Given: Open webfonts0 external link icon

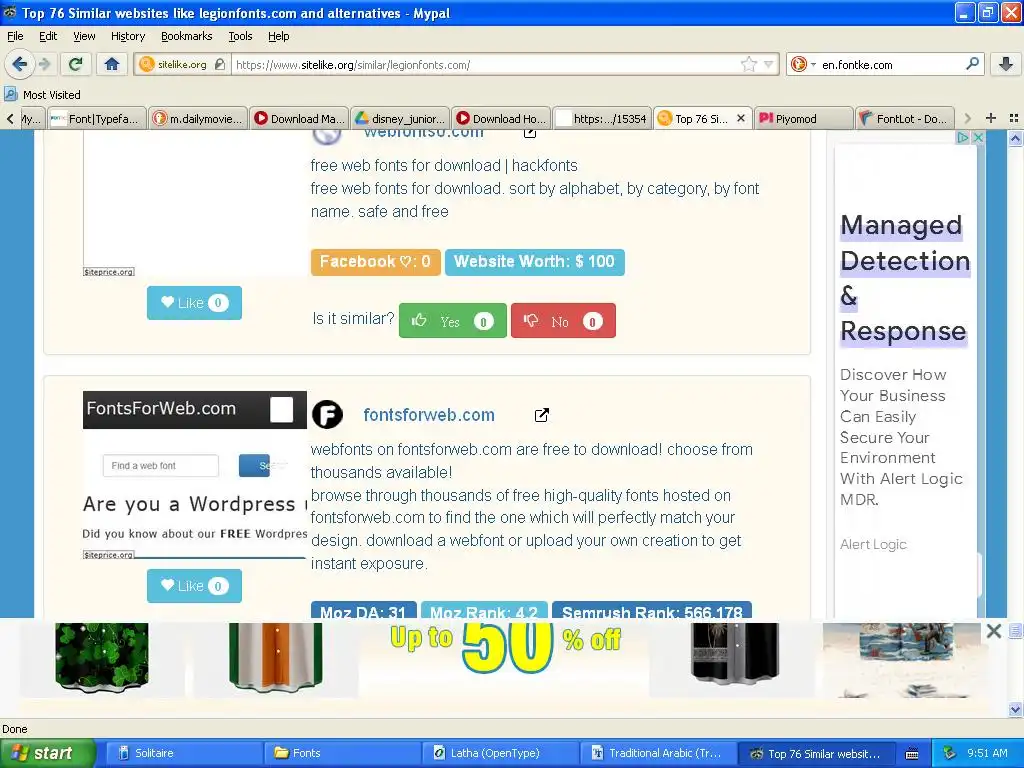Looking at the screenshot, I should [530, 133].
